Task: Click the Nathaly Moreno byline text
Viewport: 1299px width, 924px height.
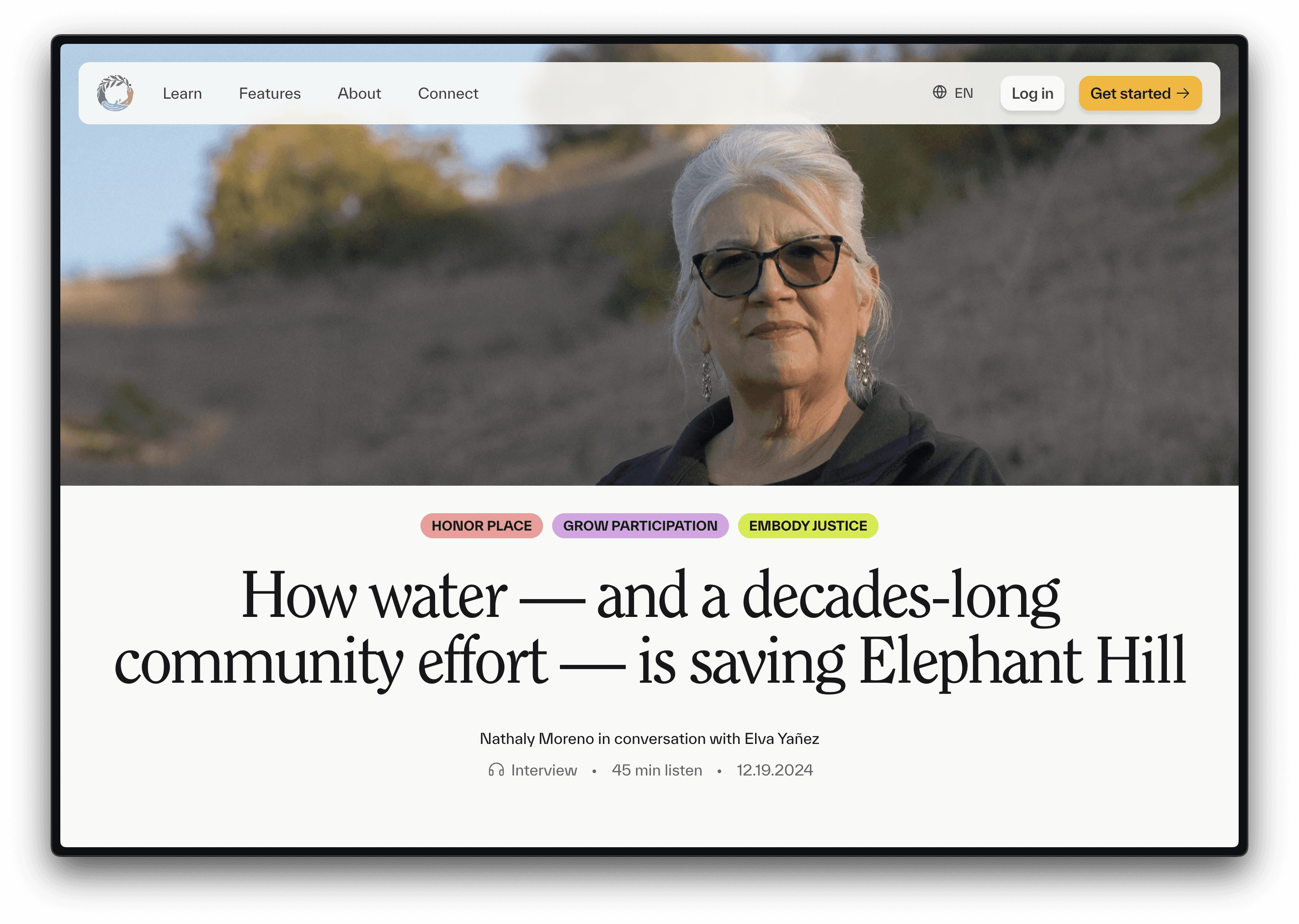Action: (x=649, y=738)
